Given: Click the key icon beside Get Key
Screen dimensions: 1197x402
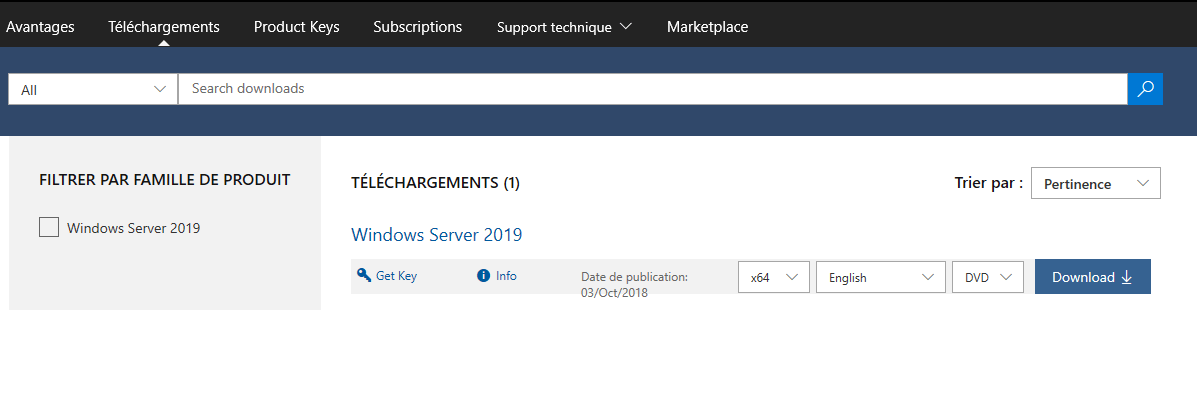Looking at the screenshot, I should pyautogui.click(x=363, y=275).
